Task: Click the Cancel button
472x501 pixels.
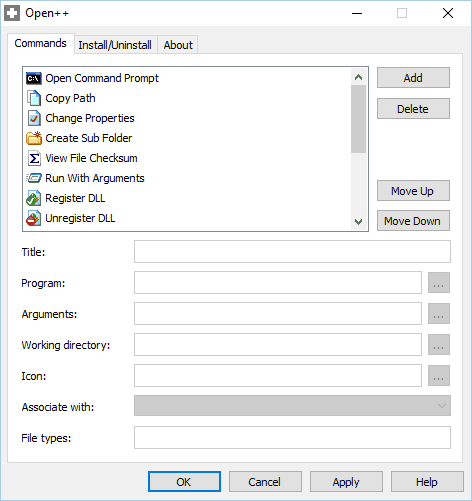Action: [265, 482]
